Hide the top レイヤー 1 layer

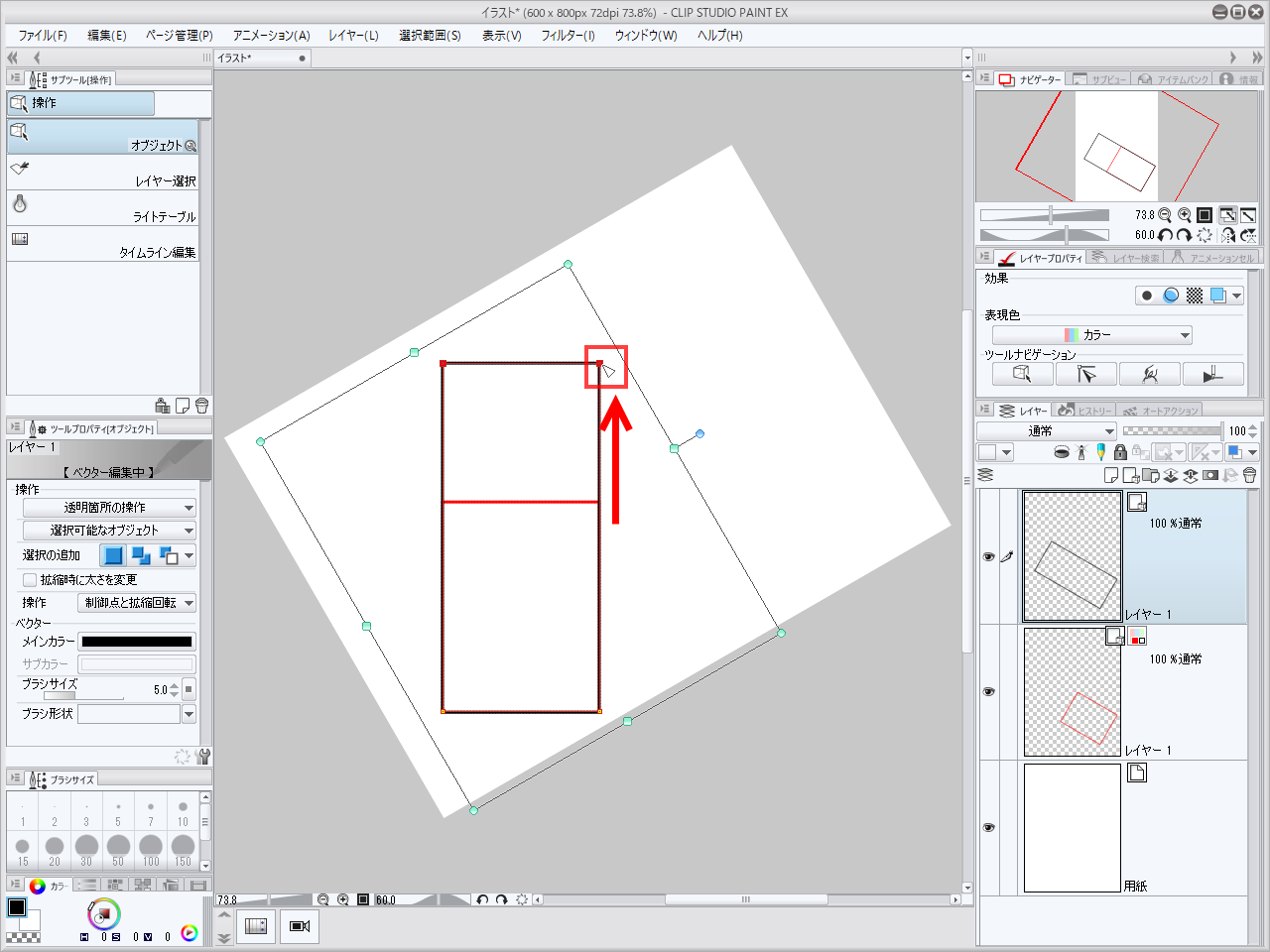(988, 557)
